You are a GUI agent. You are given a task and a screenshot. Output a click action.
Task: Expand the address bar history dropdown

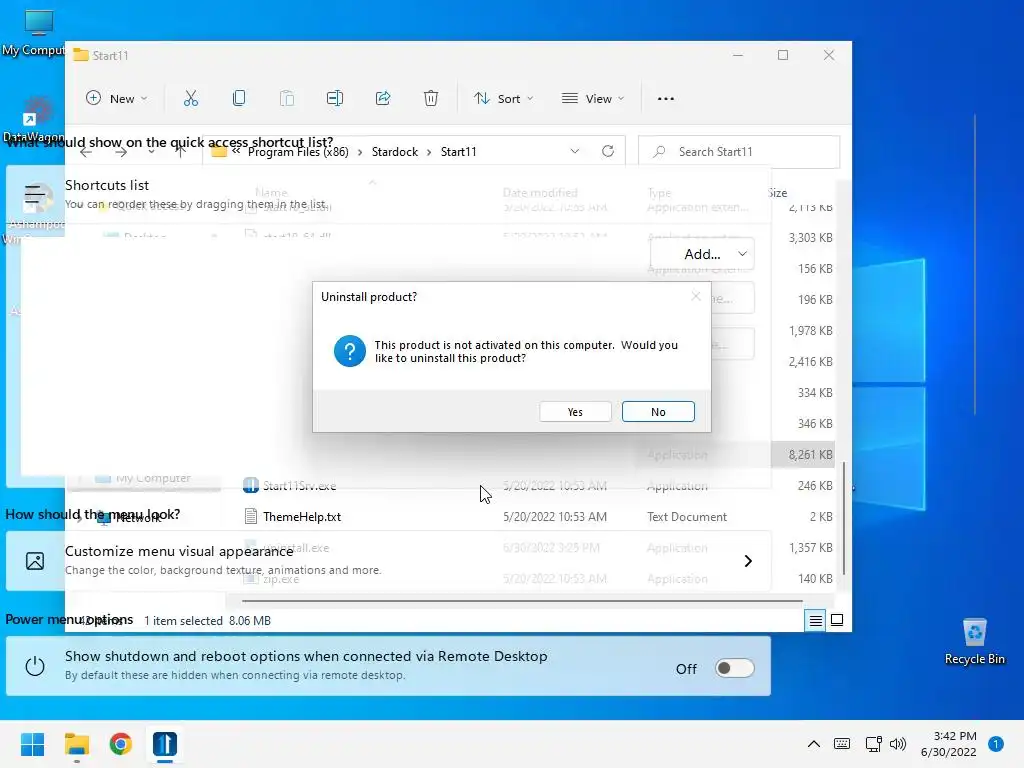coord(575,152)
